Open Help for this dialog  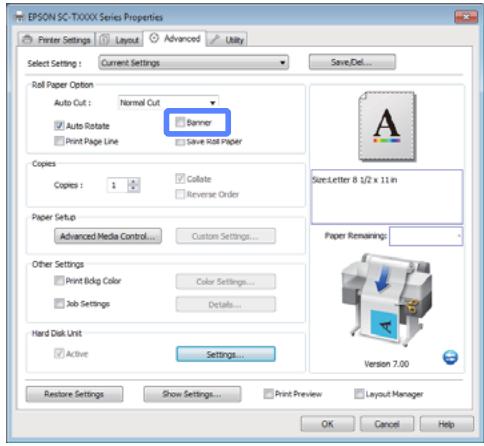point(446,424)
